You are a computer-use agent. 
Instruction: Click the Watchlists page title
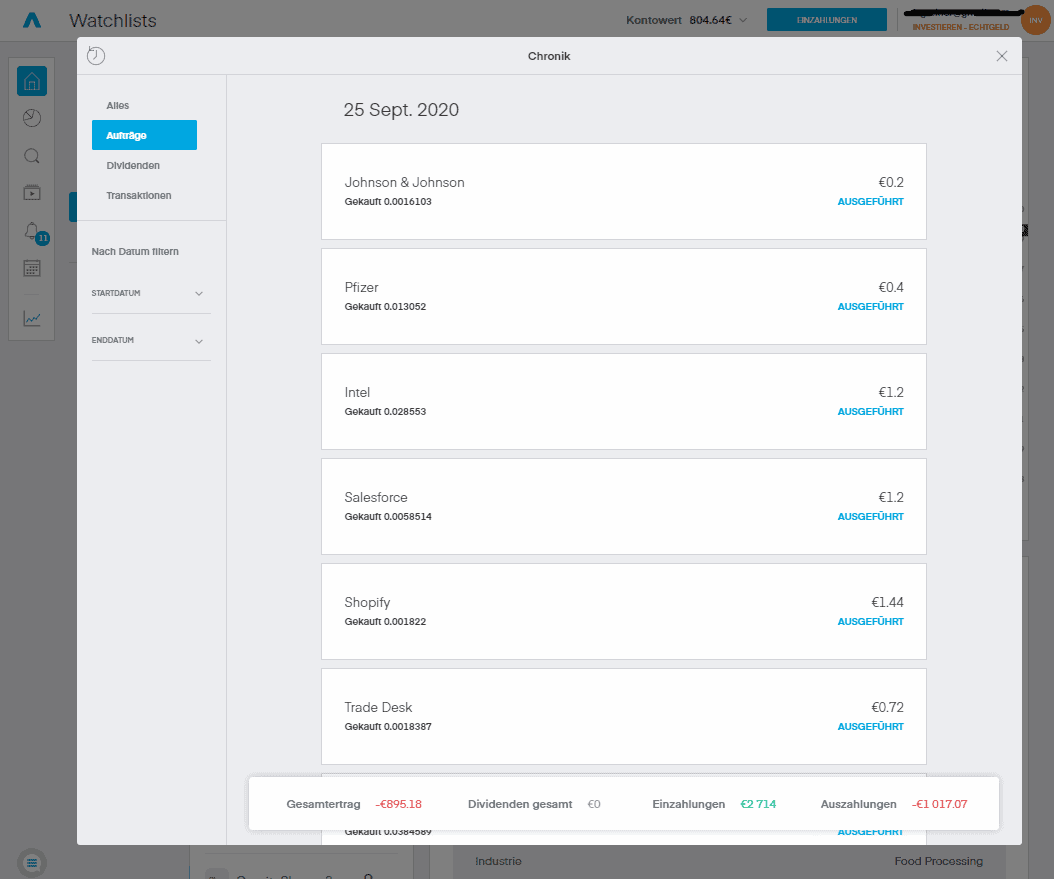[113, 21]
